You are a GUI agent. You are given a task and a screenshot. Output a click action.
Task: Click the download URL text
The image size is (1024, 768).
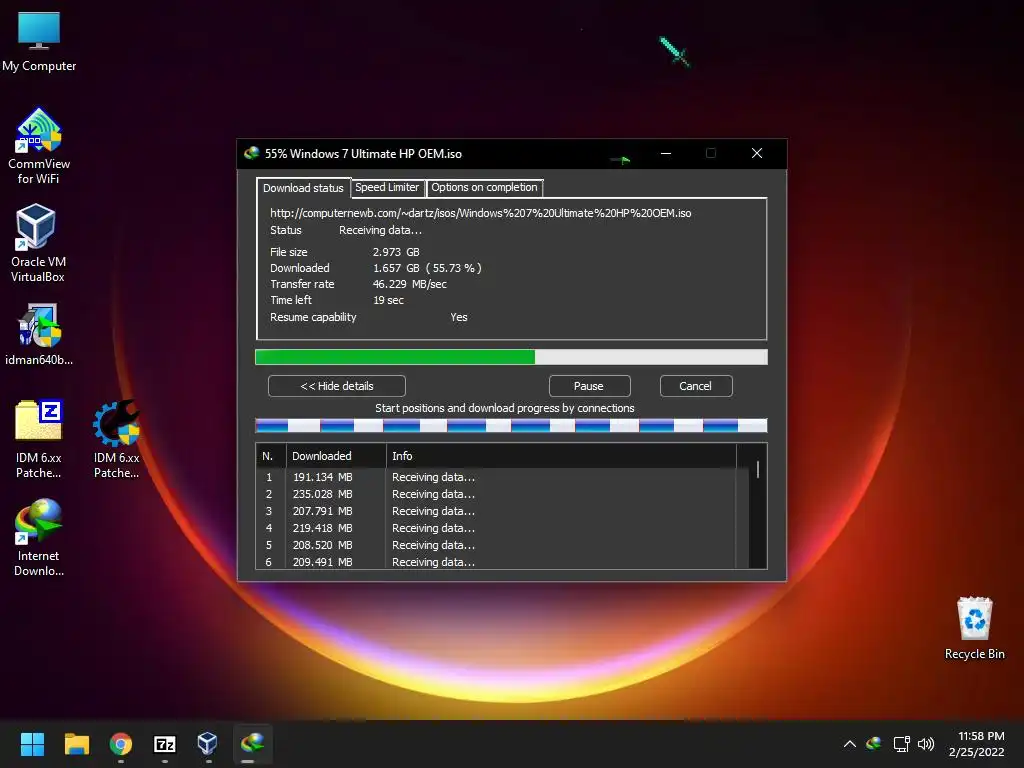coord(481,213)
